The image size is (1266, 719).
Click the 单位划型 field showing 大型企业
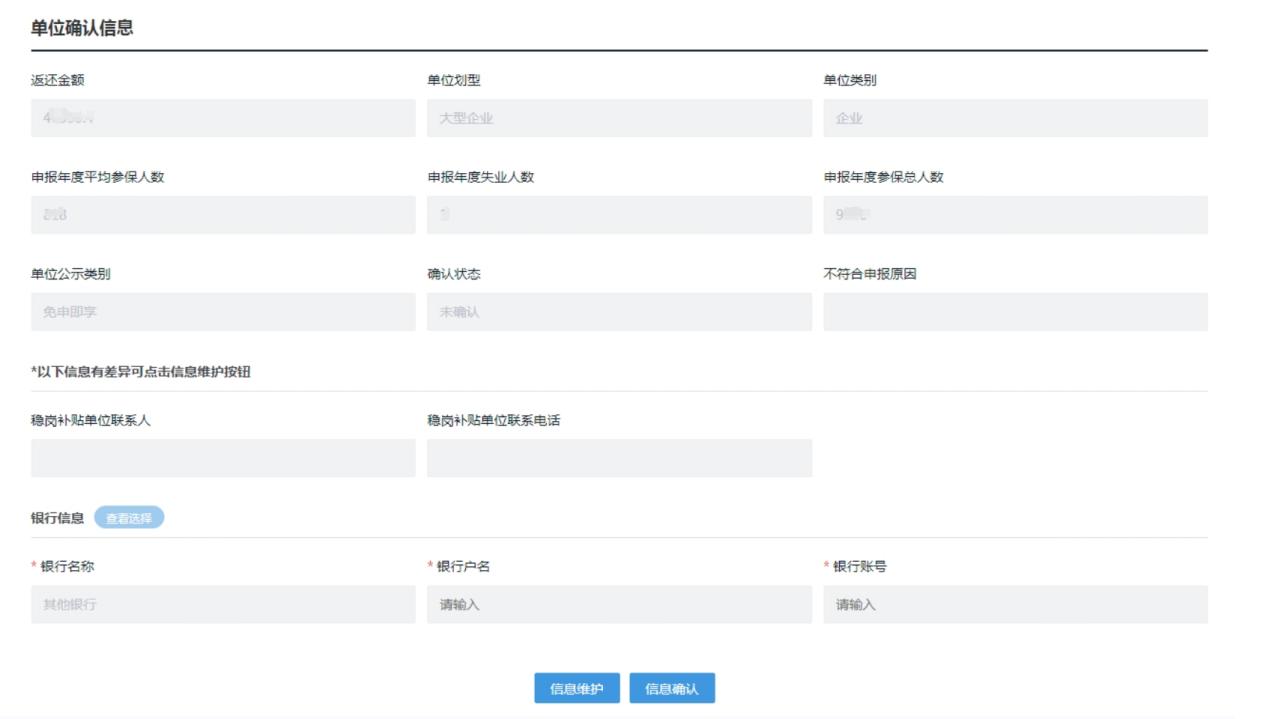point(619,118)
